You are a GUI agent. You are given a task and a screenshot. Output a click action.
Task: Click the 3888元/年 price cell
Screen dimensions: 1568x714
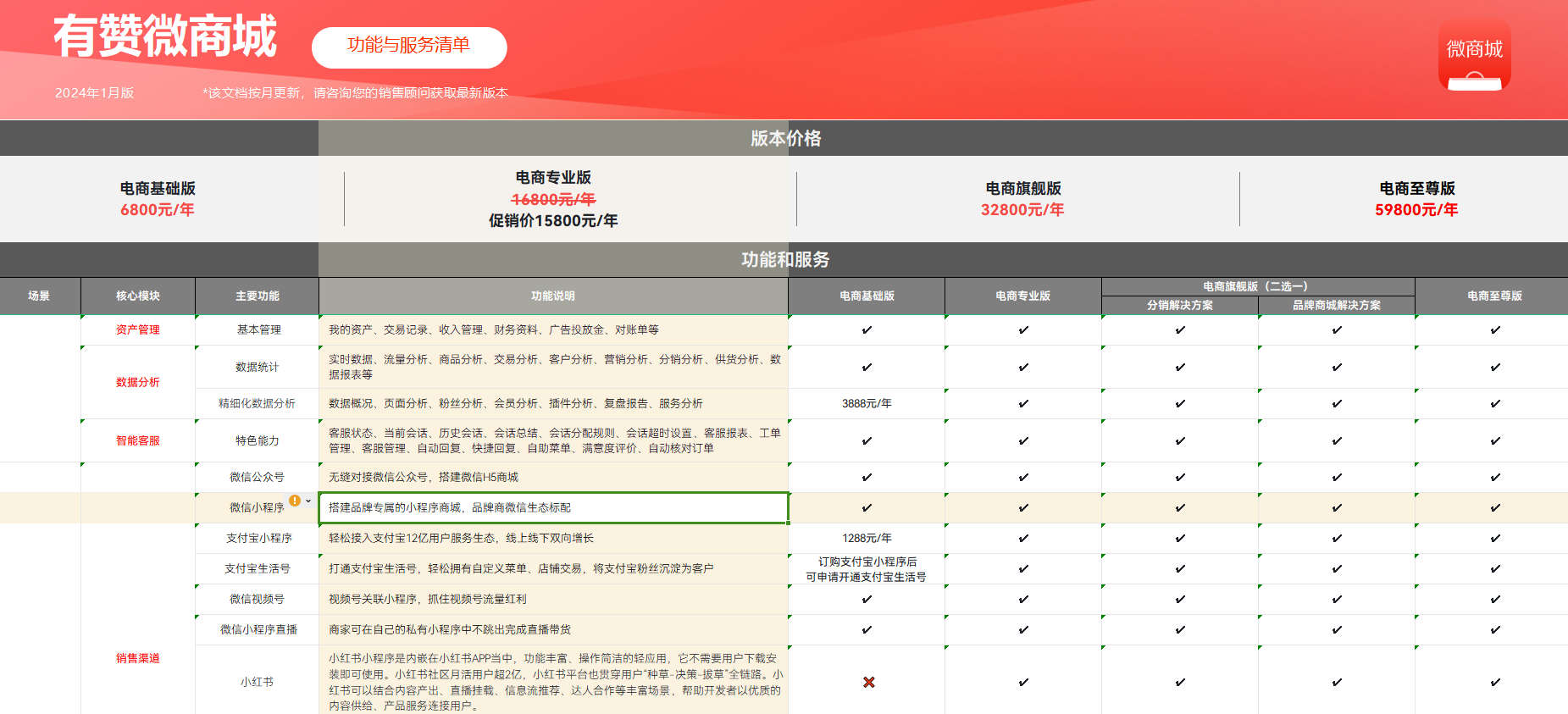[x=867, y=403]
